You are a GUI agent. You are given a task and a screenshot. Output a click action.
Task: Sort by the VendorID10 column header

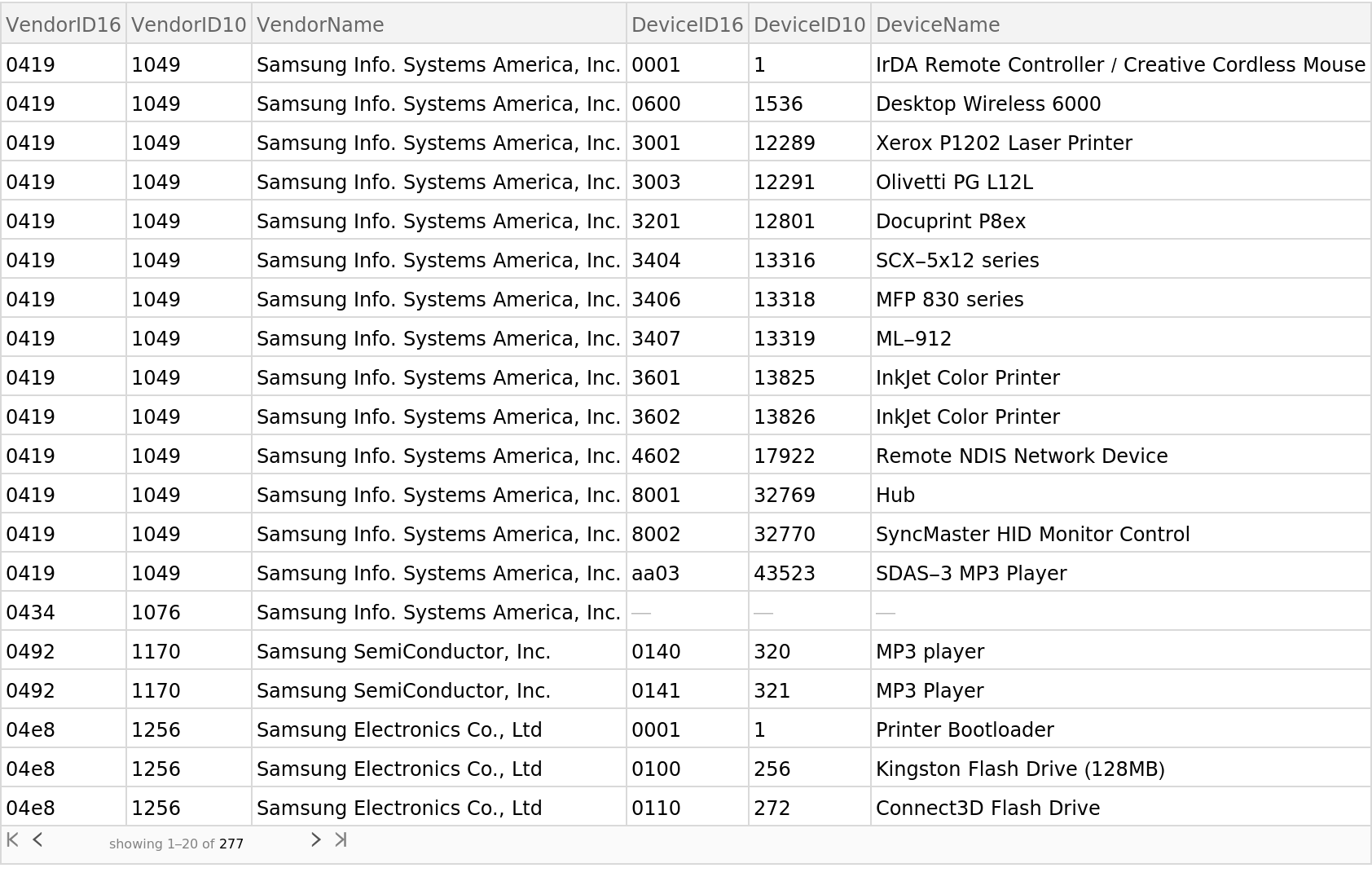click(x=188, y=24)
